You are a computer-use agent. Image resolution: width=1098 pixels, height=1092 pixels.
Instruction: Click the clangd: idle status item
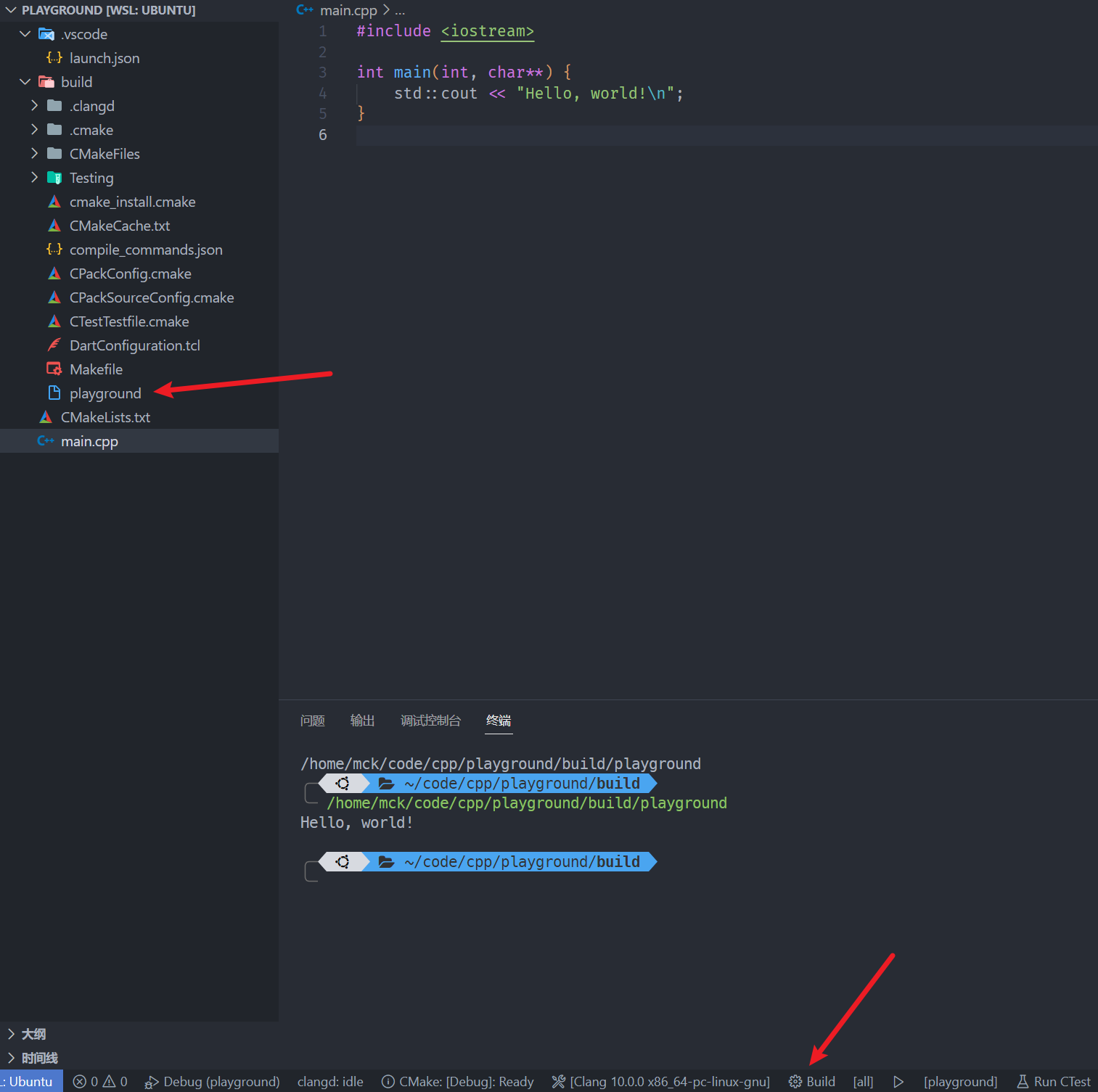coord(330,1081)
